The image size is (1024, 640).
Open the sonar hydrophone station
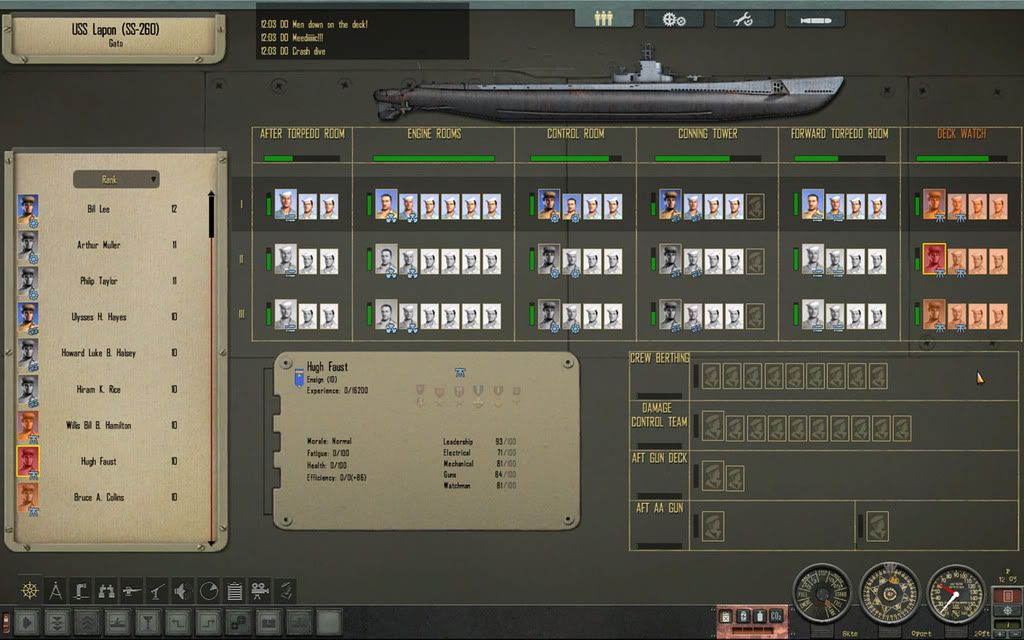pyautogui.click(x=183, y=591)
